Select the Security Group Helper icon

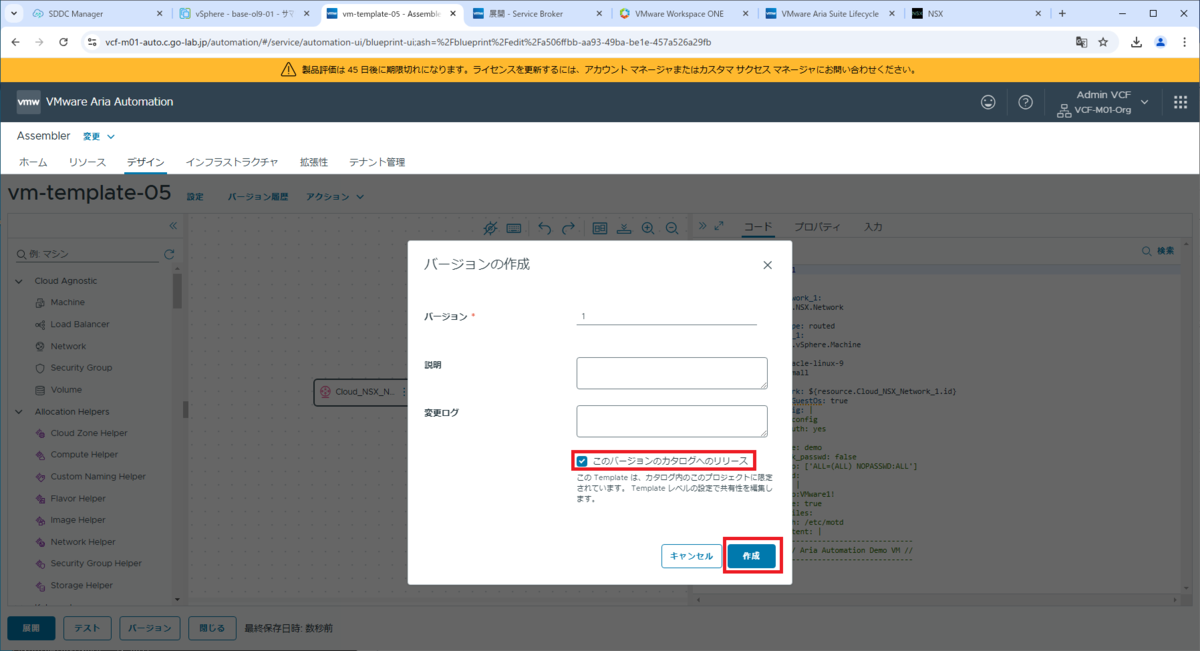41,563
